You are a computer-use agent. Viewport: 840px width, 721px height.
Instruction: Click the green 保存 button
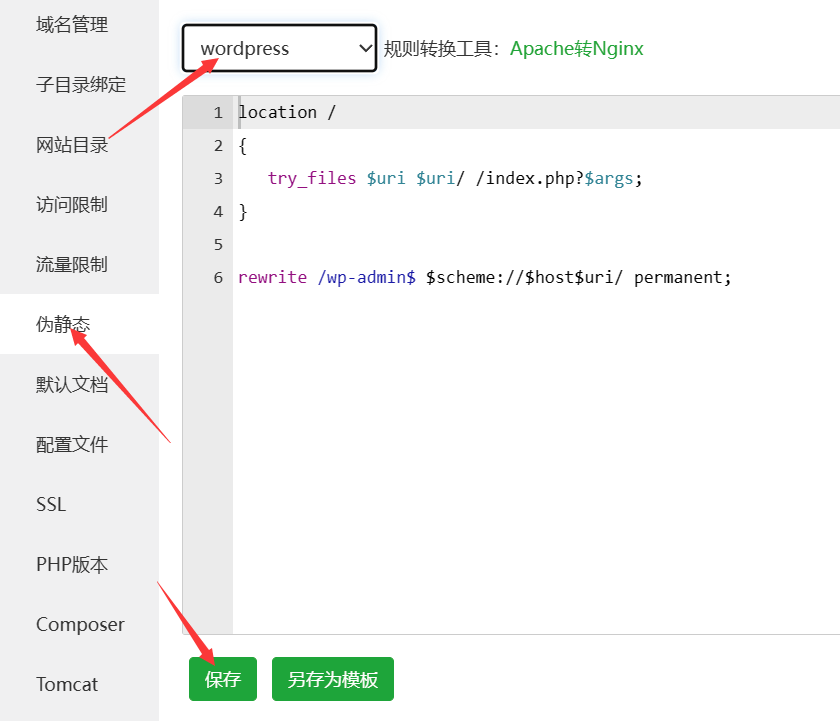click(222, 680)
